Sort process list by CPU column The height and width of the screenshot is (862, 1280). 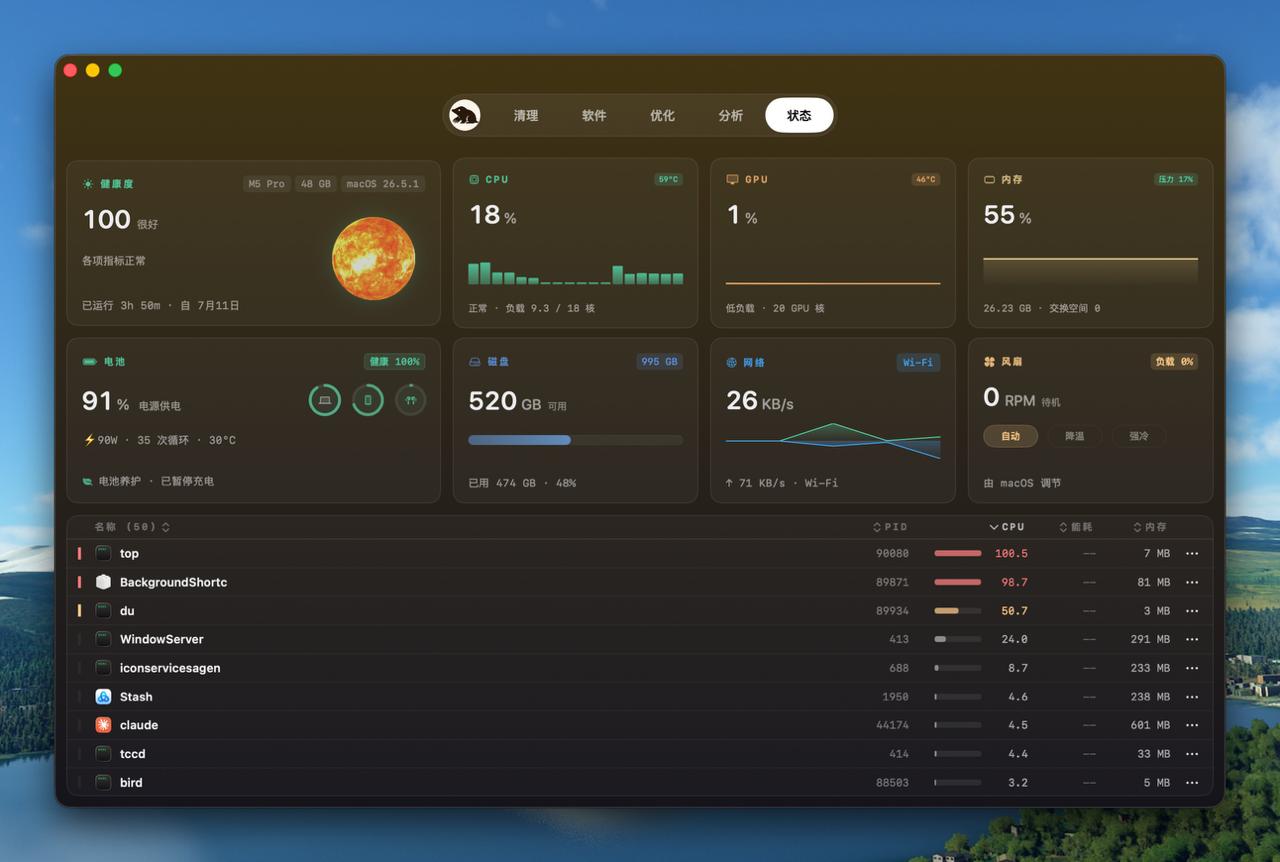[1007, 527]
